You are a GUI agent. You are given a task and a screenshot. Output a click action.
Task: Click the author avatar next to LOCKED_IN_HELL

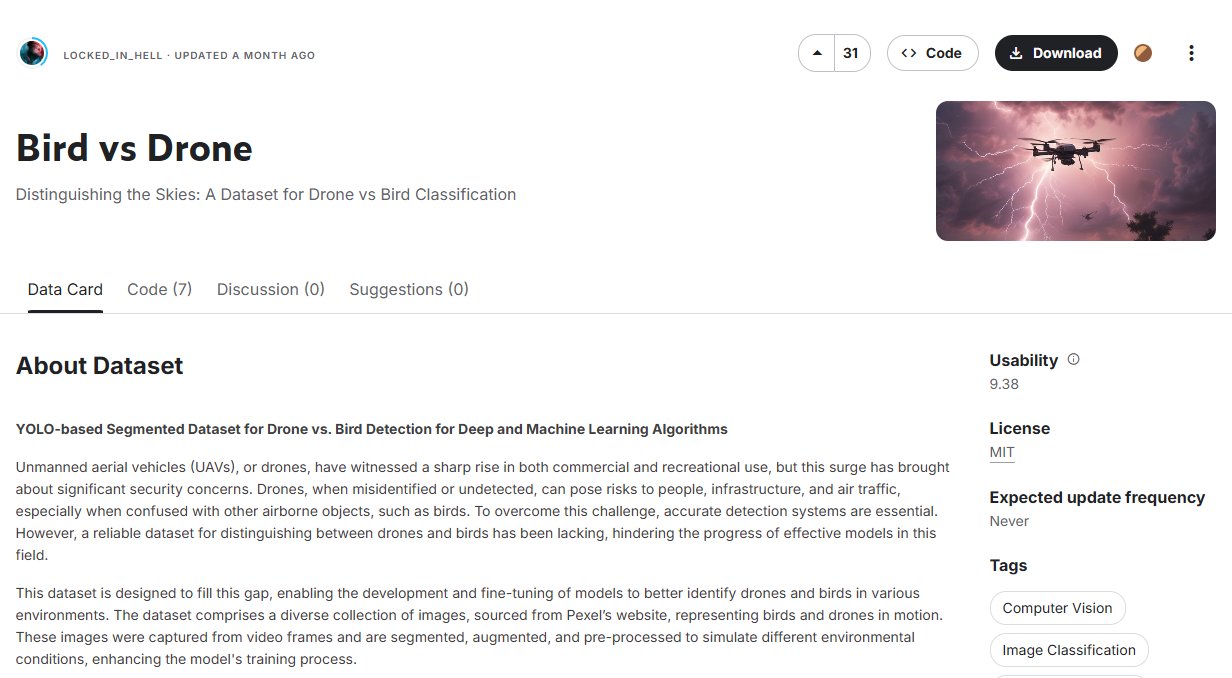(x=33, y=53)
